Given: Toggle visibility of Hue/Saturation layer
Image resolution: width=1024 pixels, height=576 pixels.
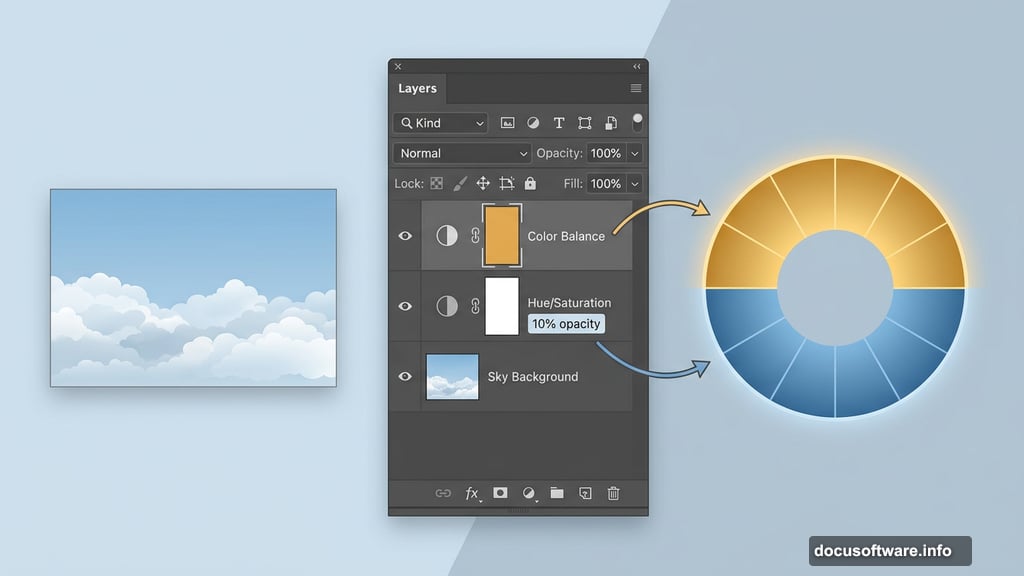Looking at the screenshot, I should click(x=405, y=306).
